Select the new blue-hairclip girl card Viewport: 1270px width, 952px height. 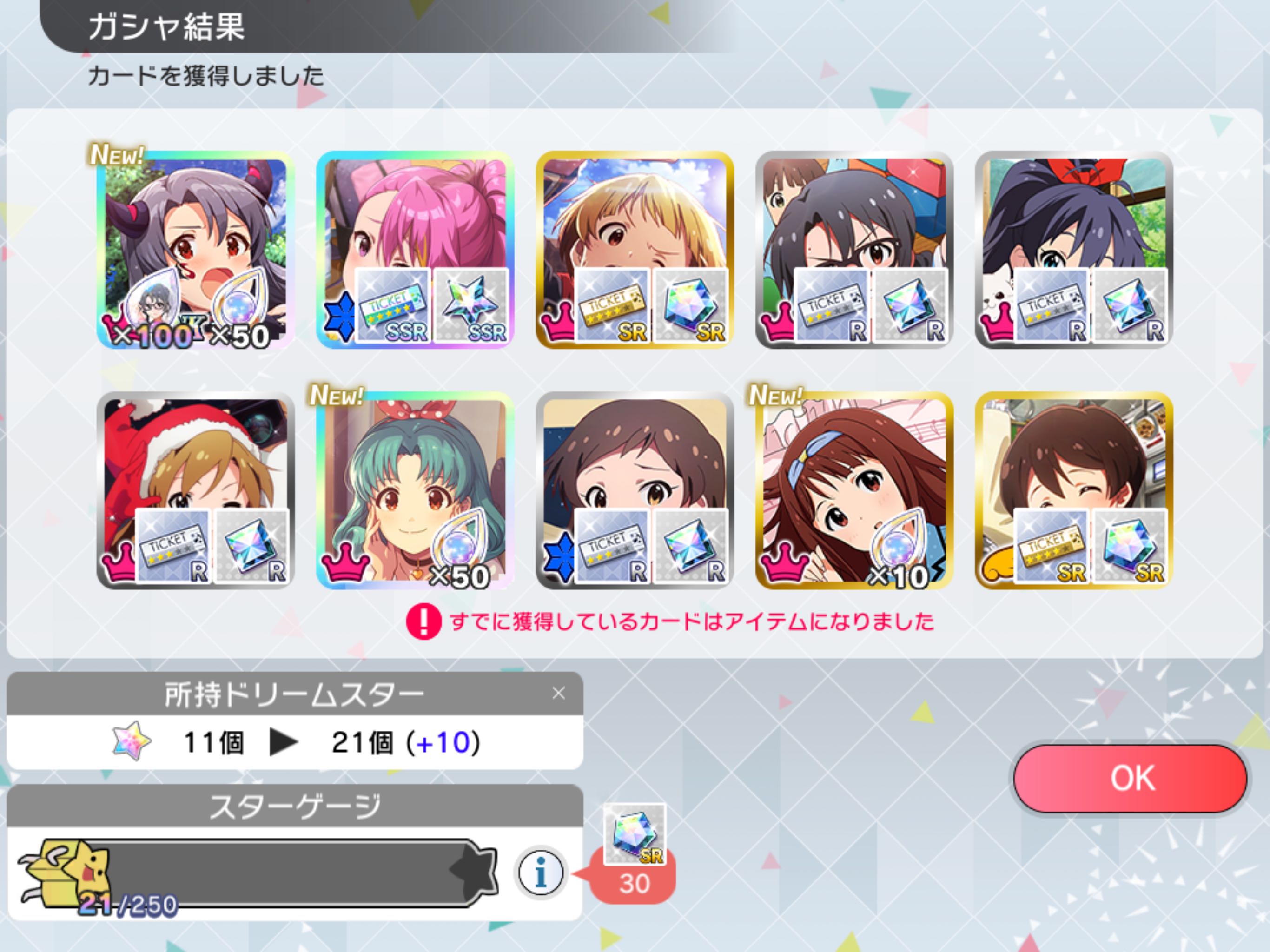tap(854, 490)
